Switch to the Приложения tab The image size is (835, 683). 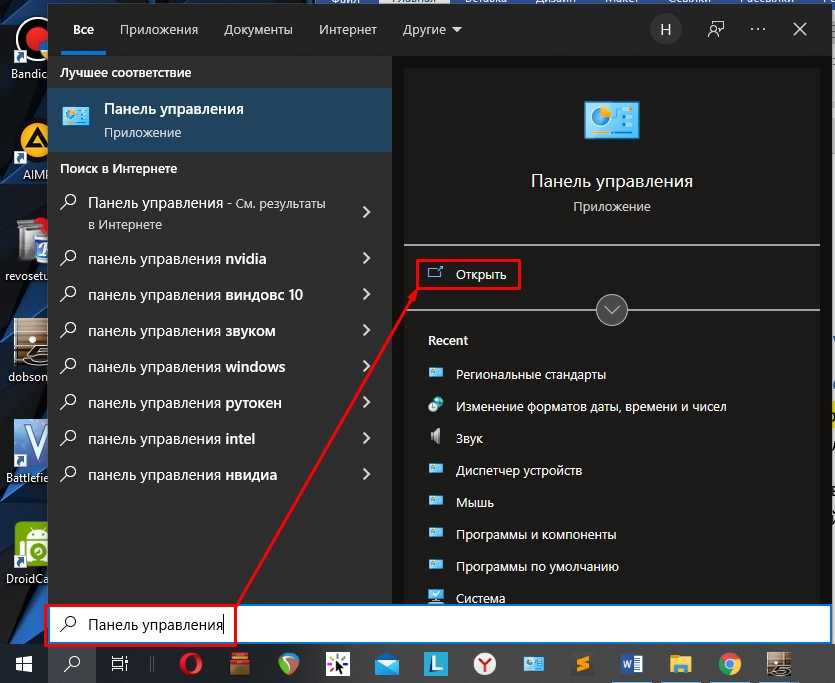point(159,30)
